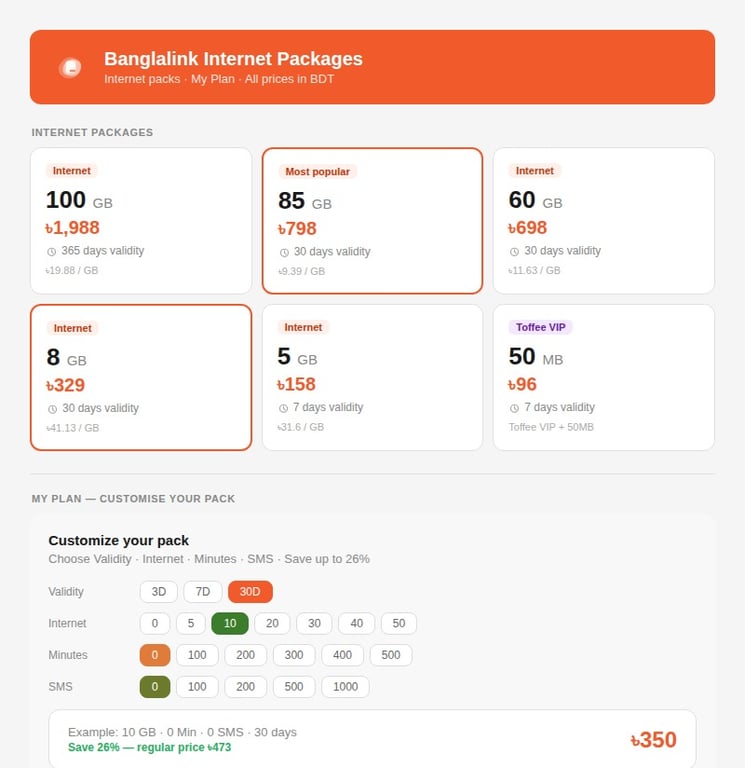Pick 40 GB in Internet row
This screenshot has height=768, width=745.
(x=357, y=624)
